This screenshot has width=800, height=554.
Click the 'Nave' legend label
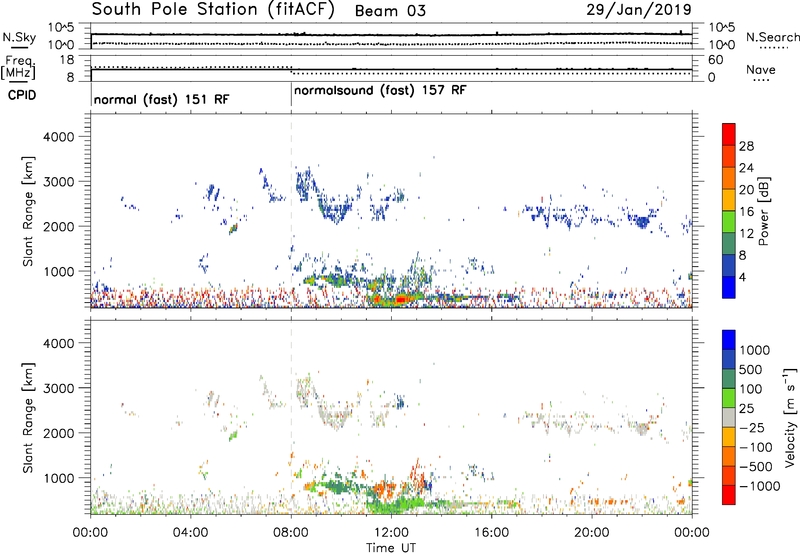tap(761, 70)
